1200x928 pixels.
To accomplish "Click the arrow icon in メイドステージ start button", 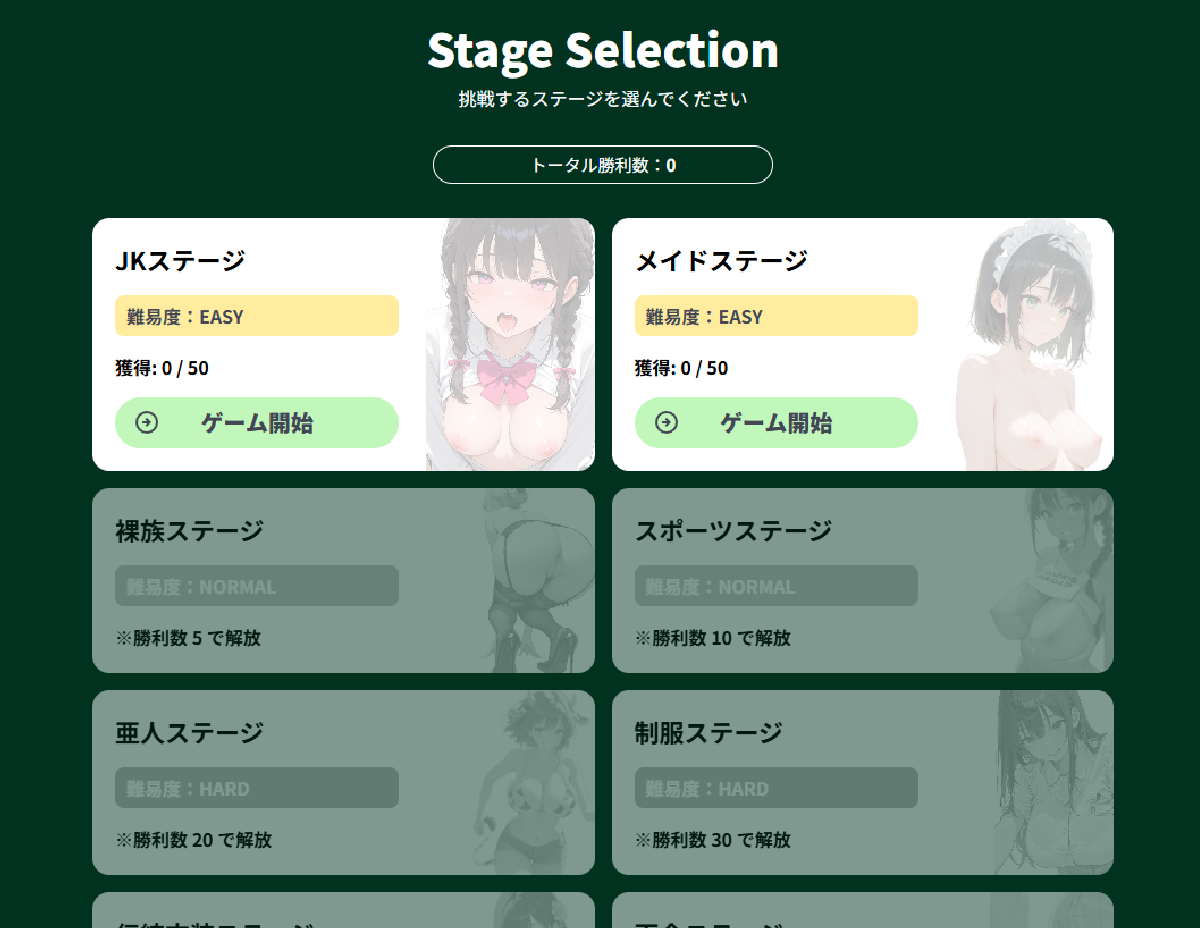I will (666, 423).
